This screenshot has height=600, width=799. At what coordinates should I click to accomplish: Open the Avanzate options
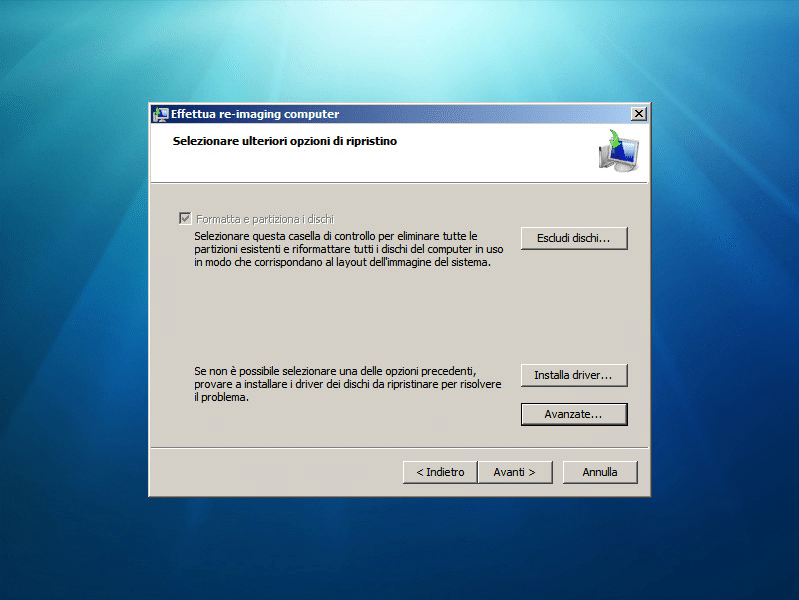(x=574, y=414)
